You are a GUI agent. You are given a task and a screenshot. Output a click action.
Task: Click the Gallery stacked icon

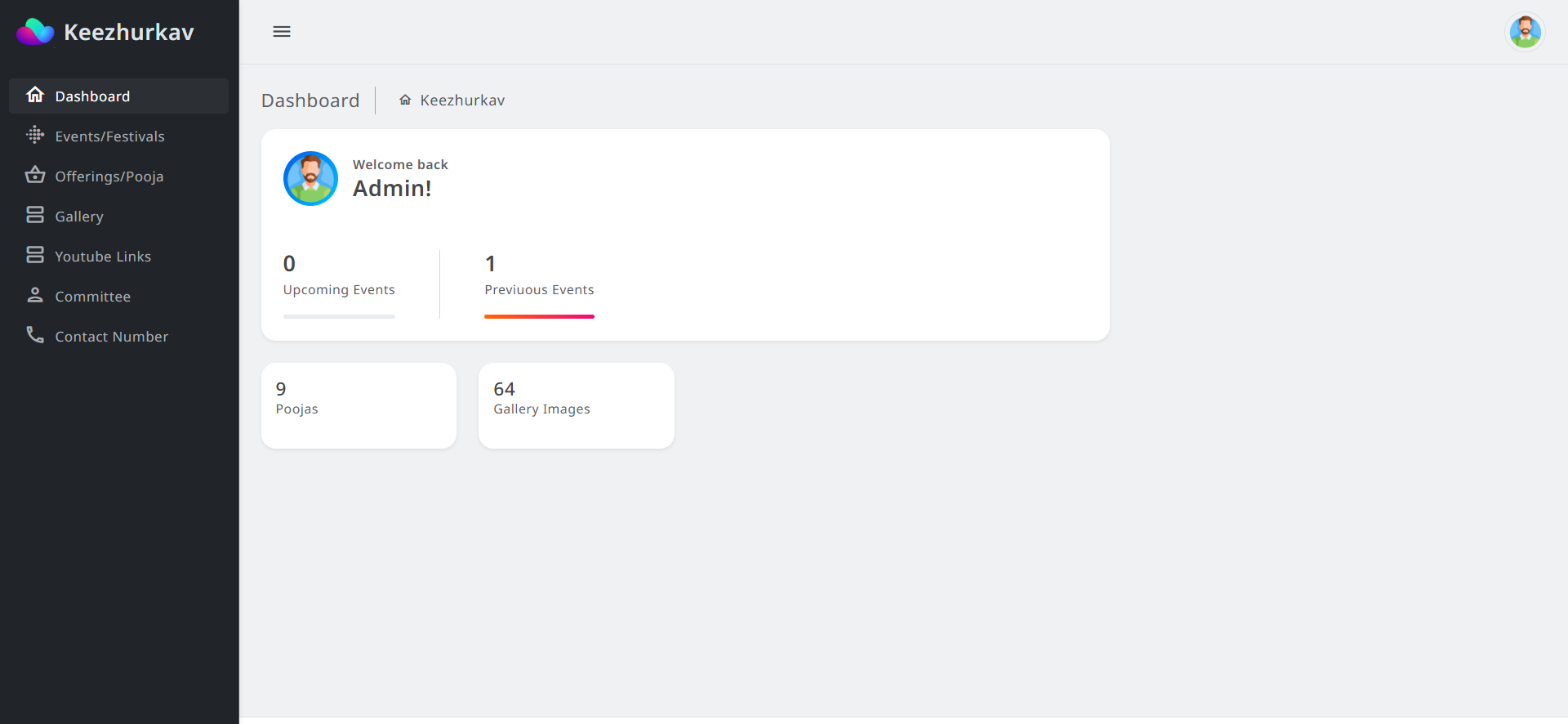pyautogui.click(x=35, y=216)
